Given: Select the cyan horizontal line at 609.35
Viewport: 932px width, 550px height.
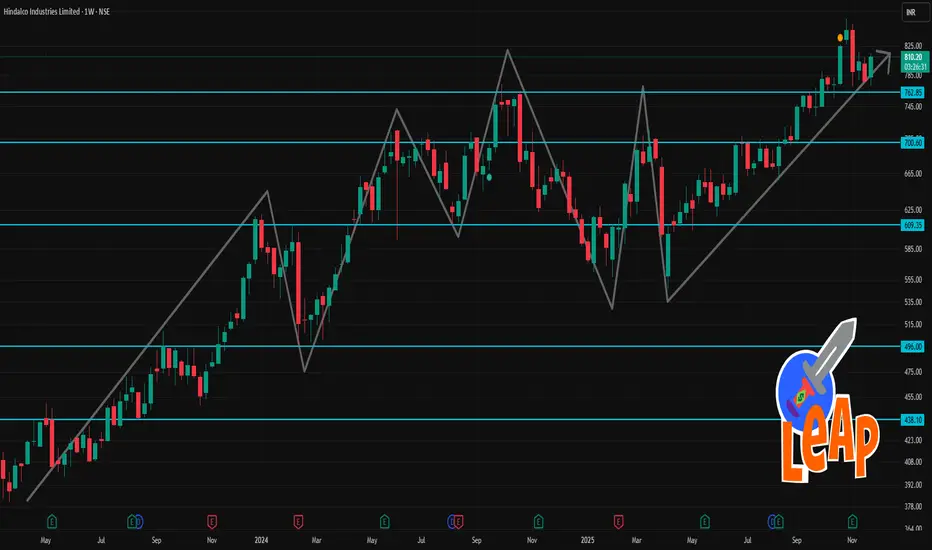Looking at the screenshot, I should pos(451,225).
